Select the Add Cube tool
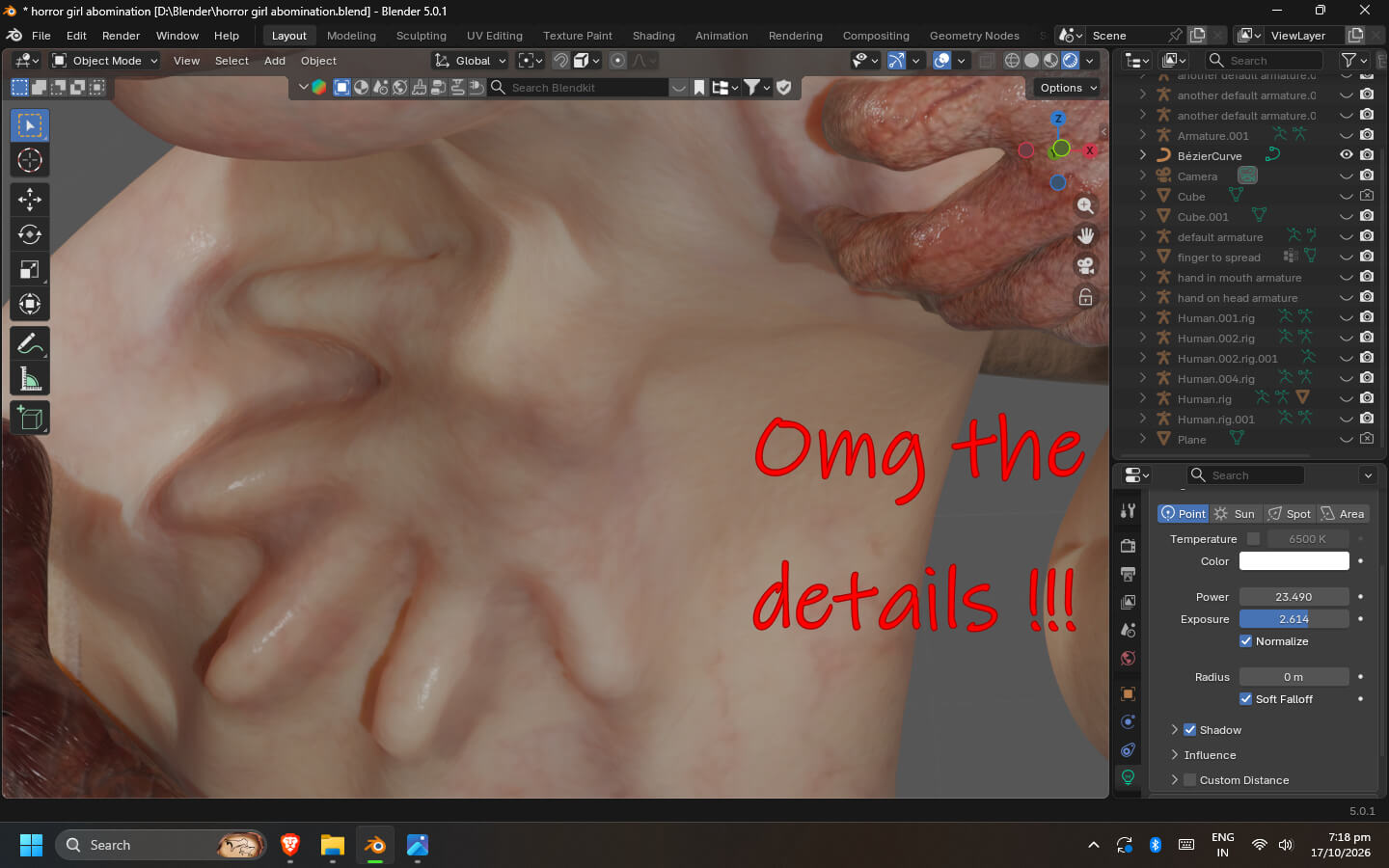The width and height of the screenshot is (1389, 868). [30, 418]
